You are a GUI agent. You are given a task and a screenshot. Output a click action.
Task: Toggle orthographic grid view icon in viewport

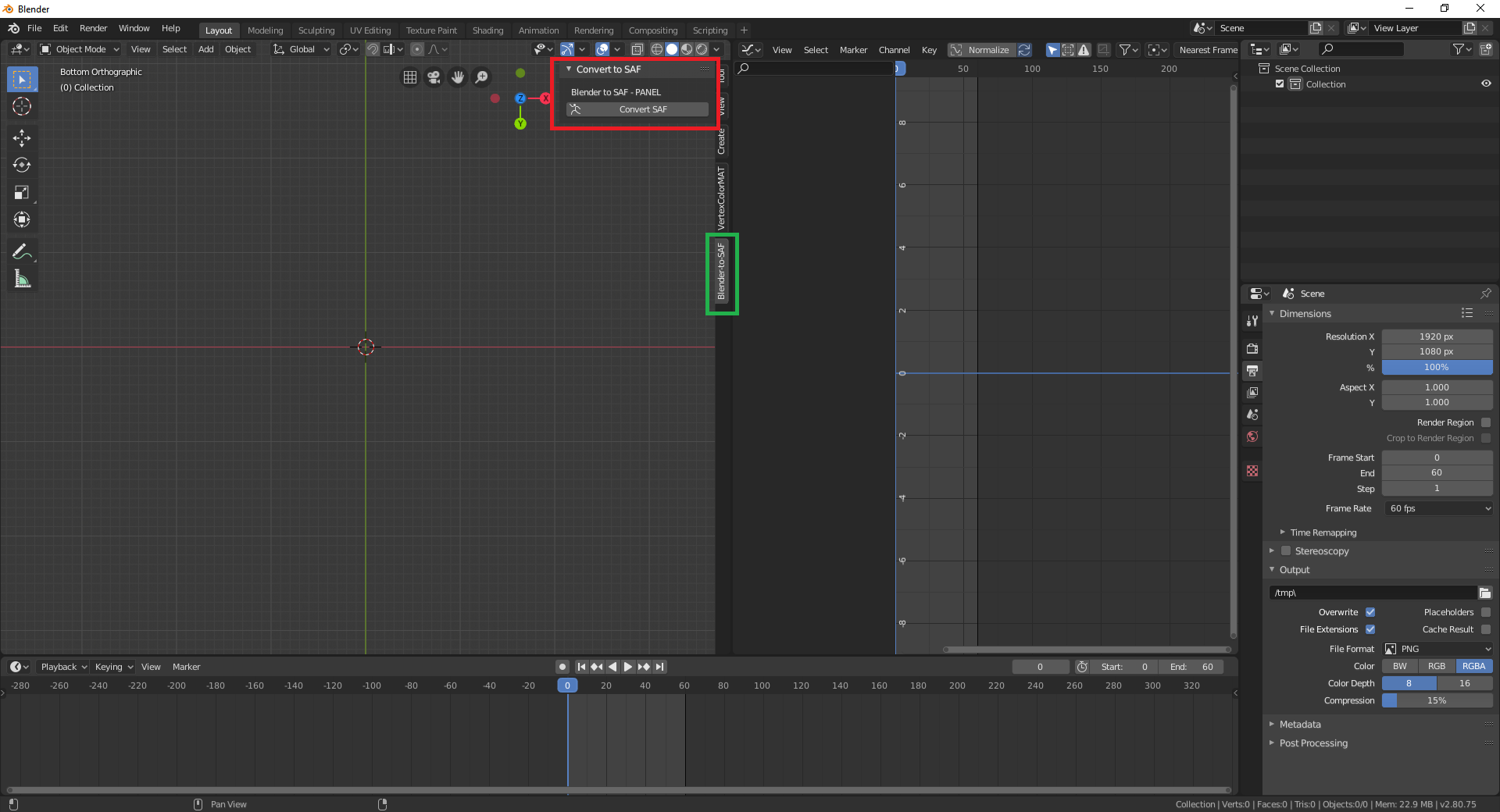410,77
